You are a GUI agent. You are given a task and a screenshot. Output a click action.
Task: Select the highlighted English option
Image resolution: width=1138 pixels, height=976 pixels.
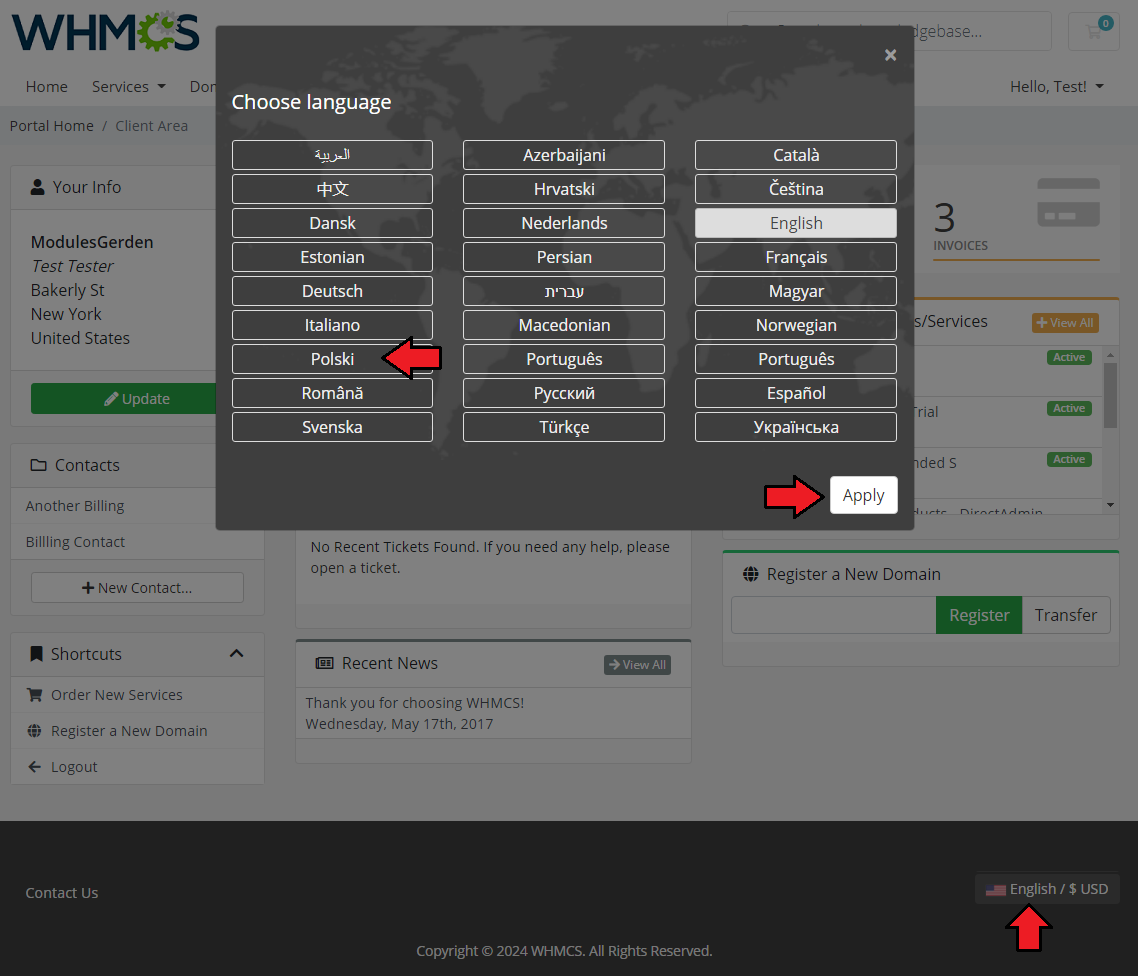[x=796, y=224]
